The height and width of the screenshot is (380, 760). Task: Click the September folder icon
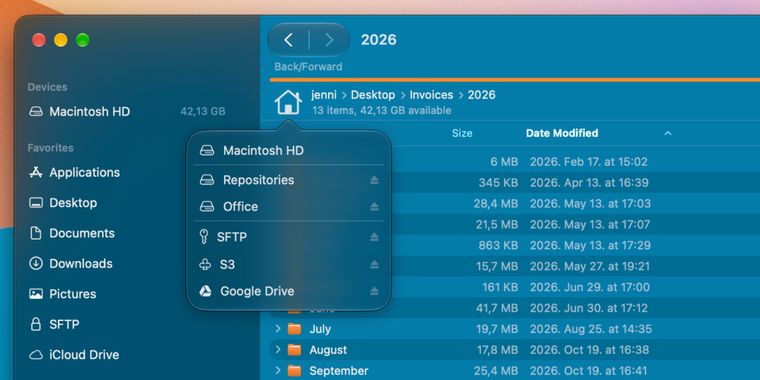(x=294, y=371)
